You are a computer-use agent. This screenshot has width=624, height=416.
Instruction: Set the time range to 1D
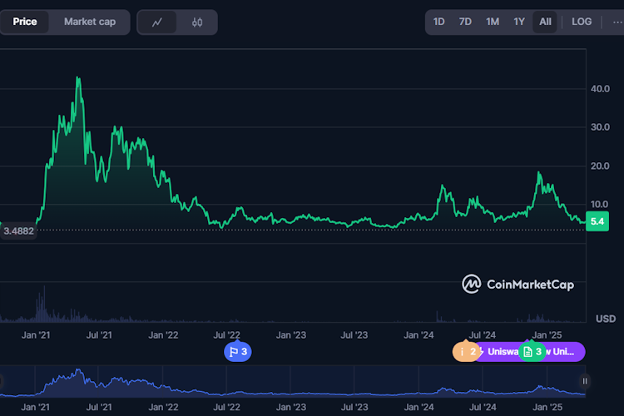click(439, 22)
